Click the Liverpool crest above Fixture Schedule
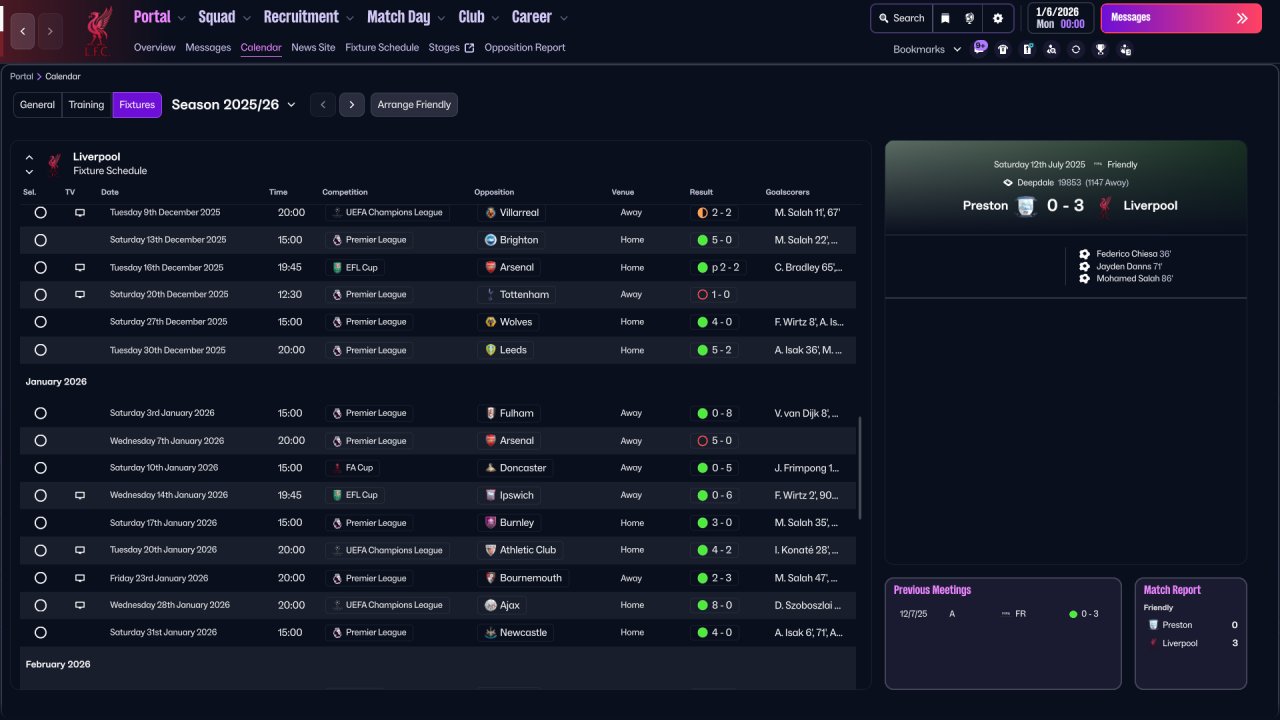 coord(54,164)
